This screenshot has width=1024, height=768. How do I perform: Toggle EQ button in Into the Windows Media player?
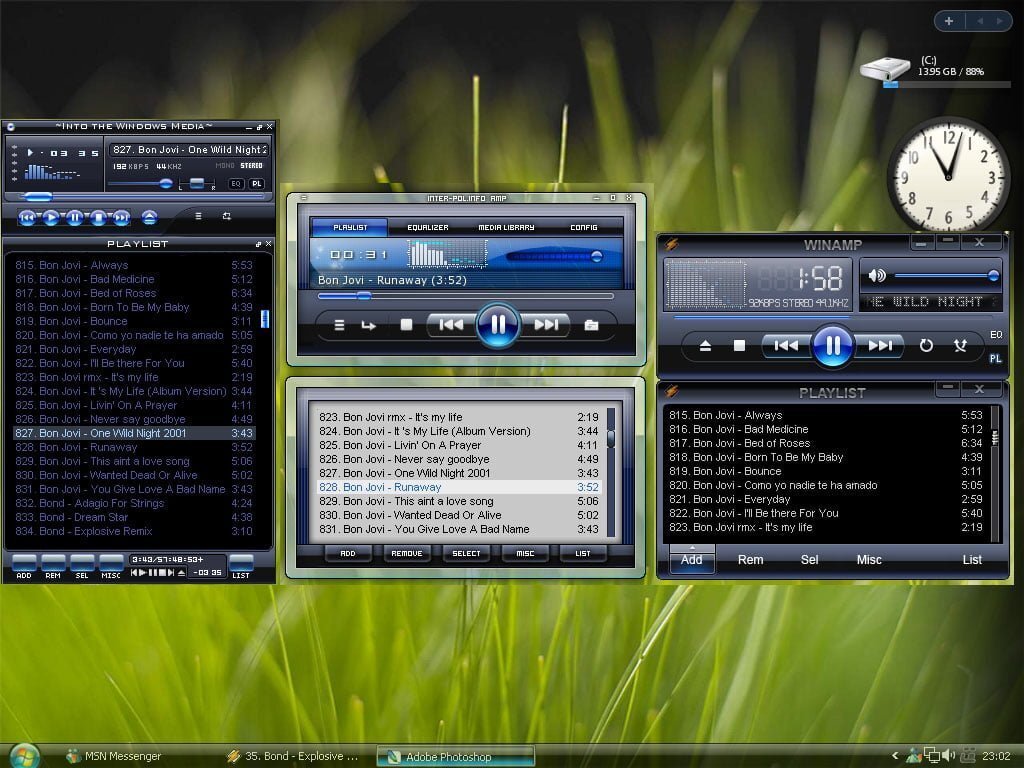[236, 184]
